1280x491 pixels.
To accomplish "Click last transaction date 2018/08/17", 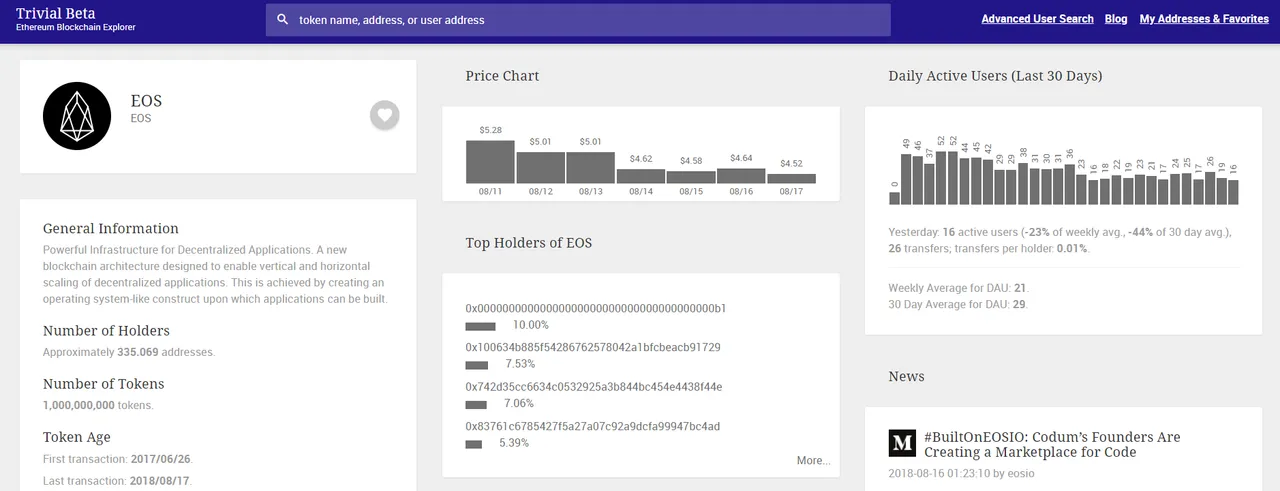I will (x=159, y=481).
